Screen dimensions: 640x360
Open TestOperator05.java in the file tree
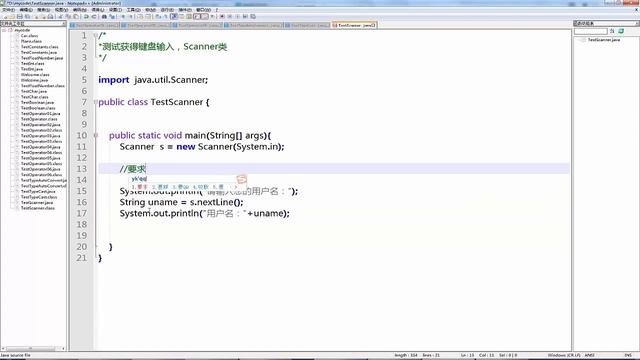point(40,158)
